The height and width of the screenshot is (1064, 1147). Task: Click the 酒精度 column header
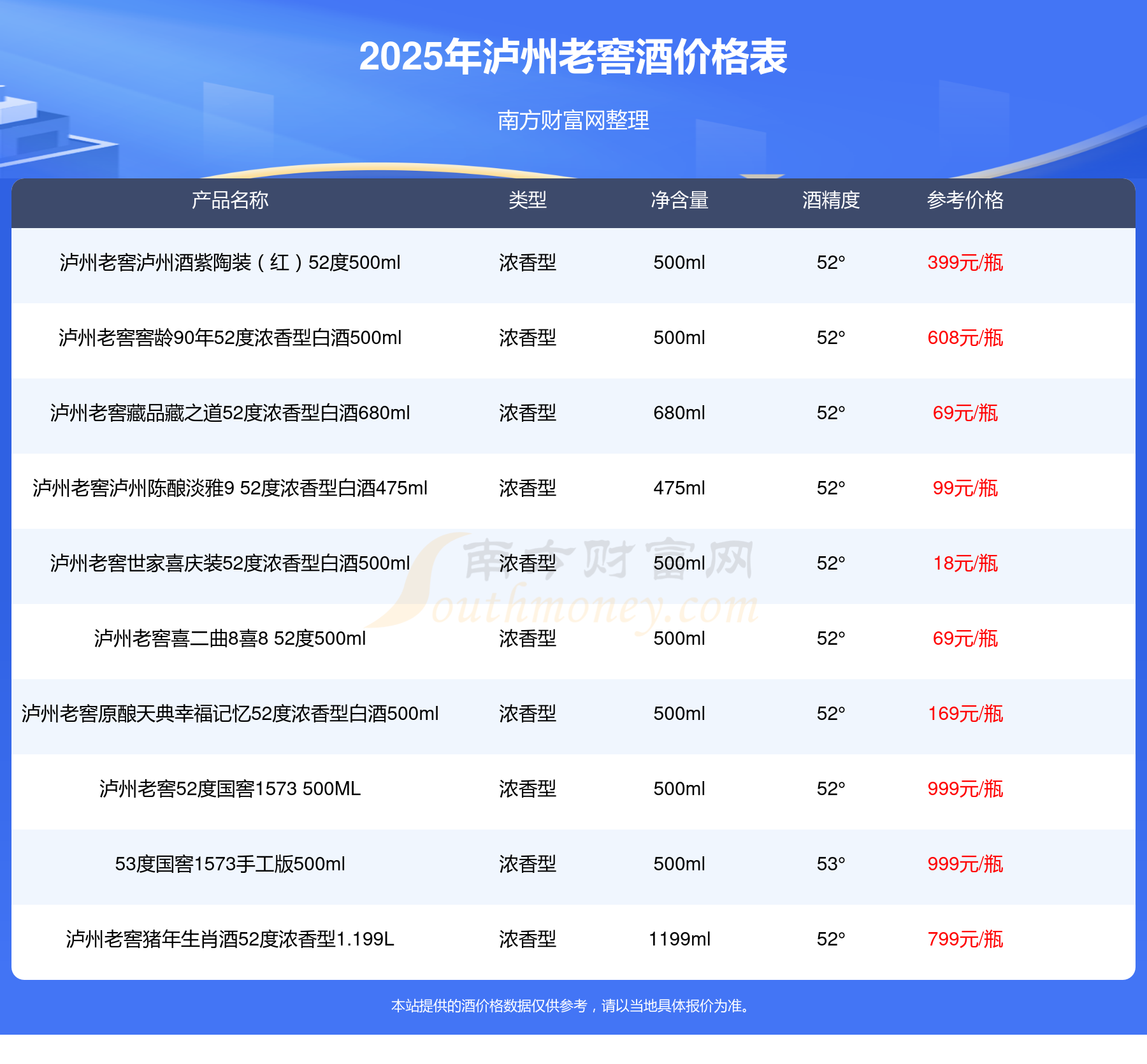click(x=831, y=200)
